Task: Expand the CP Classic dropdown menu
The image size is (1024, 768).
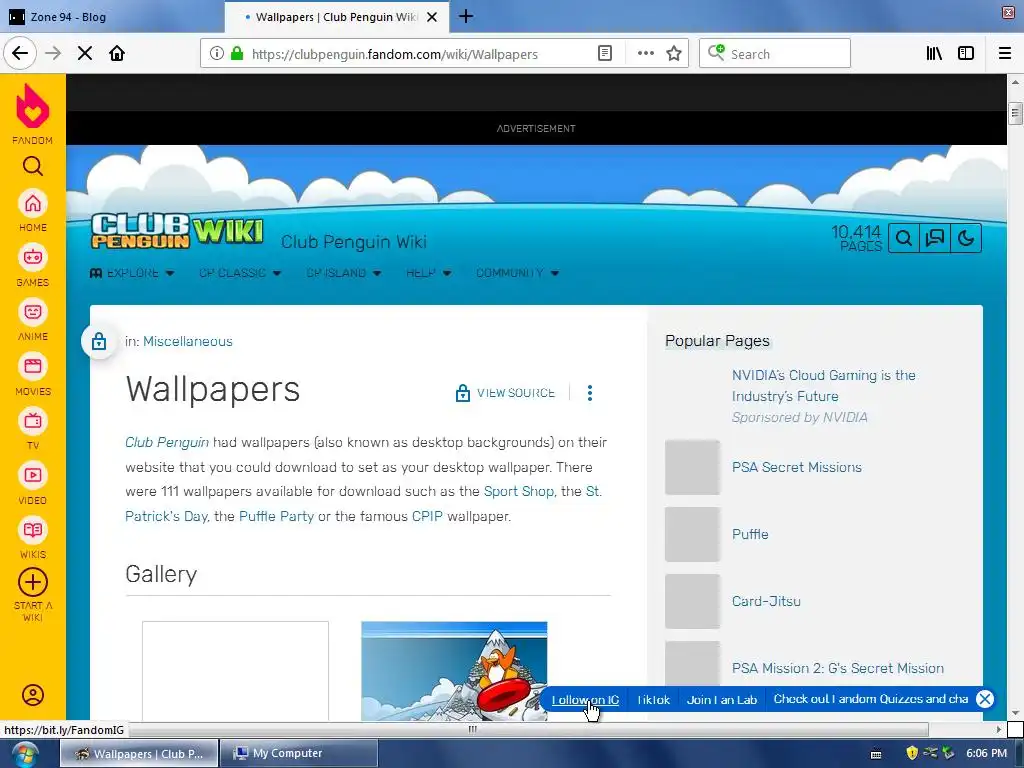Action: click(240, 273)
